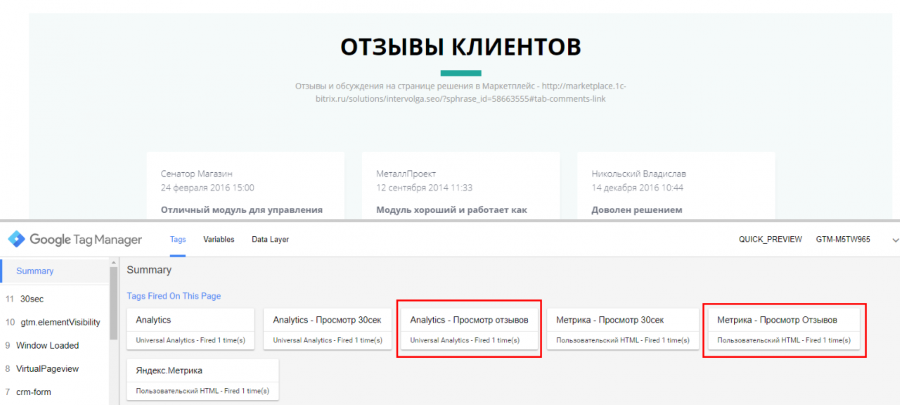Click the event list scrollbar
The image size is (900, 405).
coord(114,304)
